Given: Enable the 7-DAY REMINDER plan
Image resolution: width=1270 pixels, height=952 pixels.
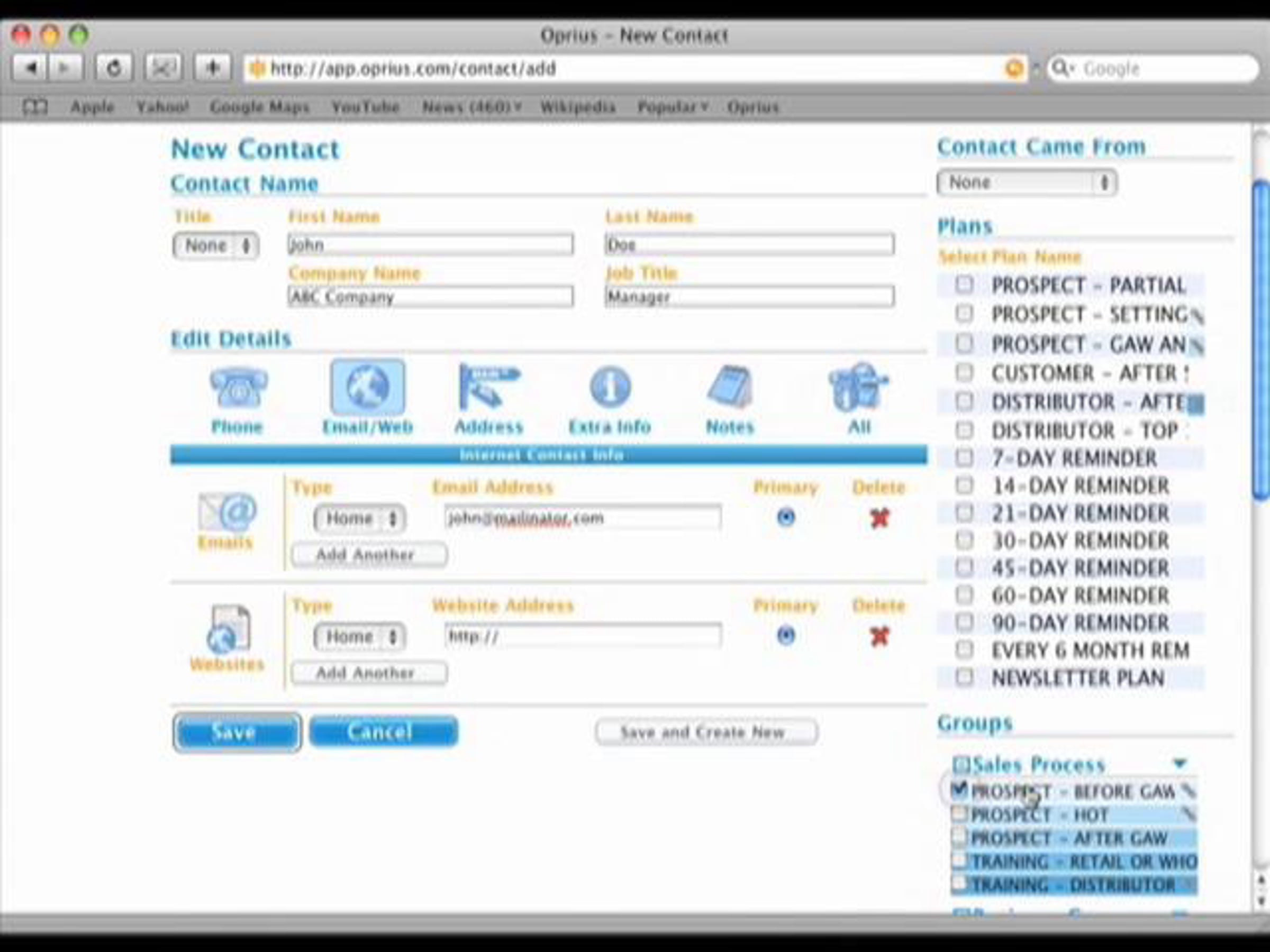Looking at the screenshot, I should point(965,457).
